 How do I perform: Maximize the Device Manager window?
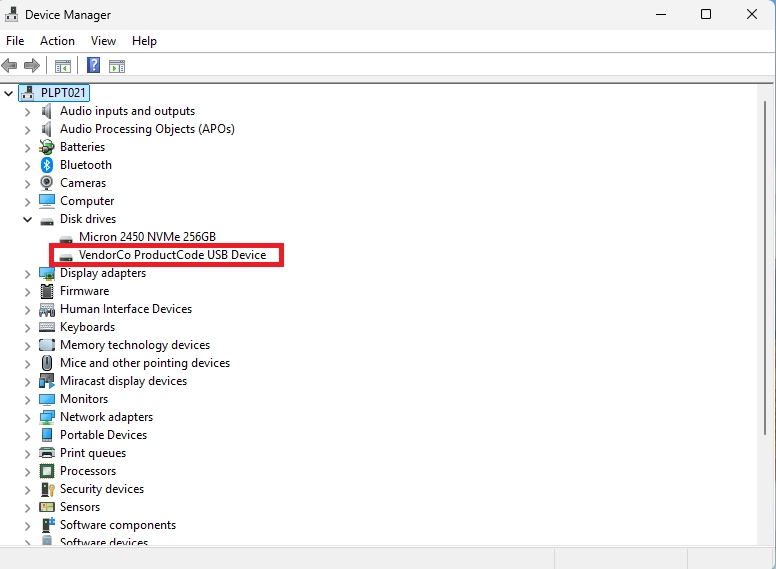click(706, 14)
